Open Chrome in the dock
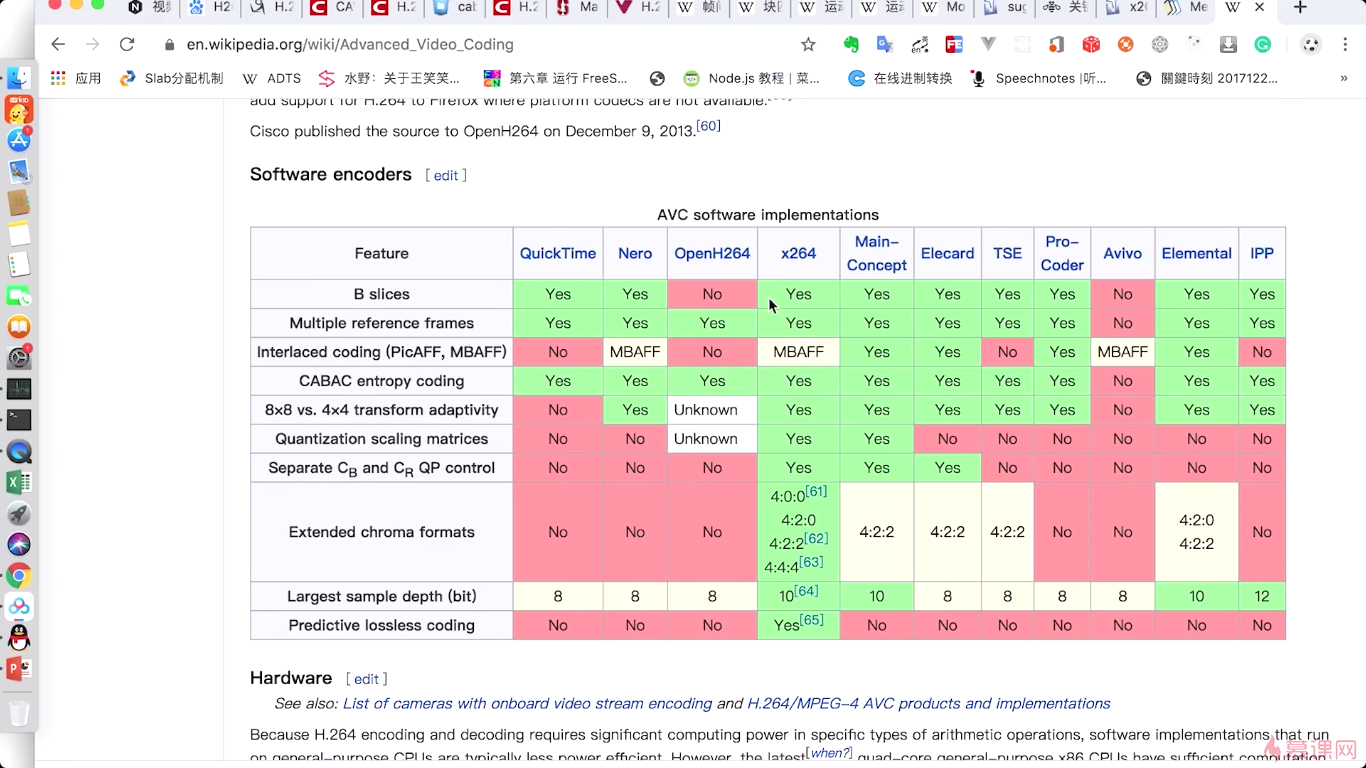The width and height of the screenshot is (1366, 768). pyautogui.click(x=19, y=576)
